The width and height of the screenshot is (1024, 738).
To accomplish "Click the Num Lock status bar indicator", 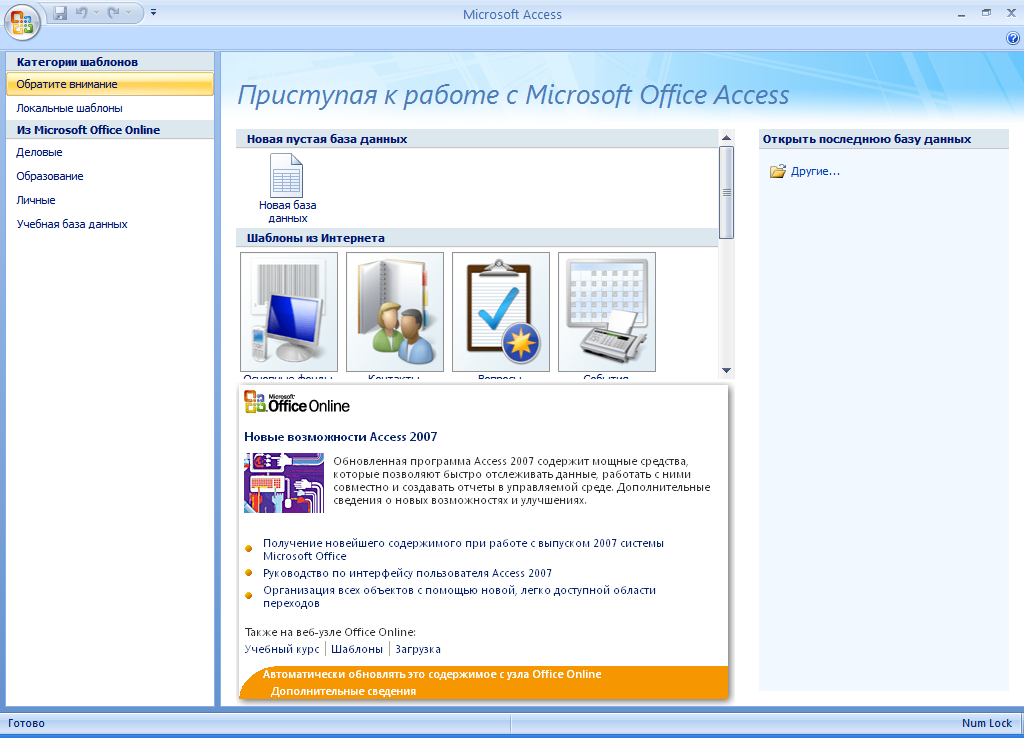I will tap(986, 723).
